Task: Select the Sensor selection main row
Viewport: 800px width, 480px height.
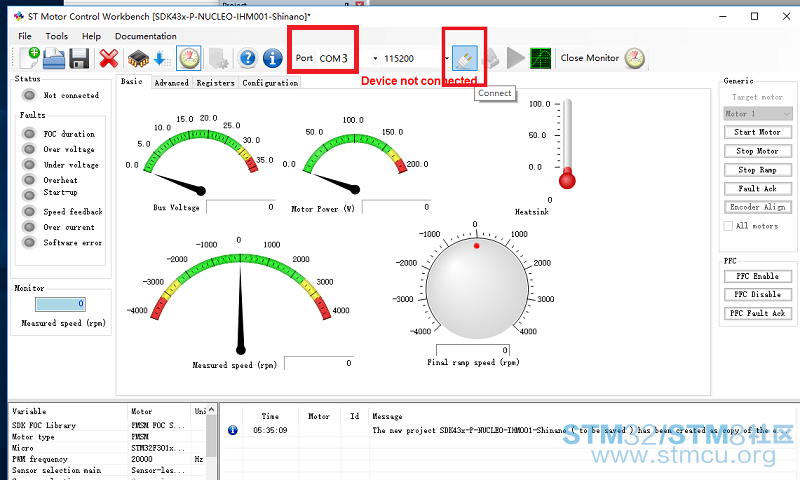Action: (x=108, y=470)
